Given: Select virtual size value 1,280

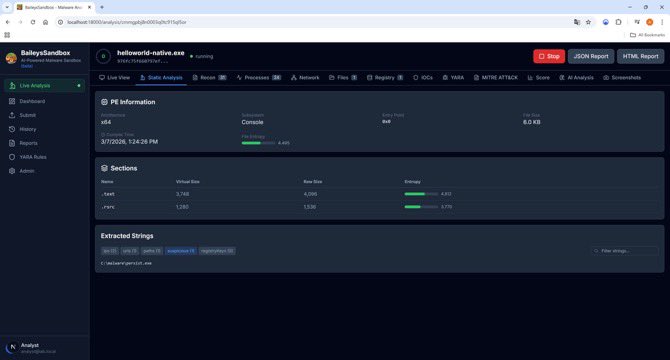Looking at the screenshot, I should [182, 207].
